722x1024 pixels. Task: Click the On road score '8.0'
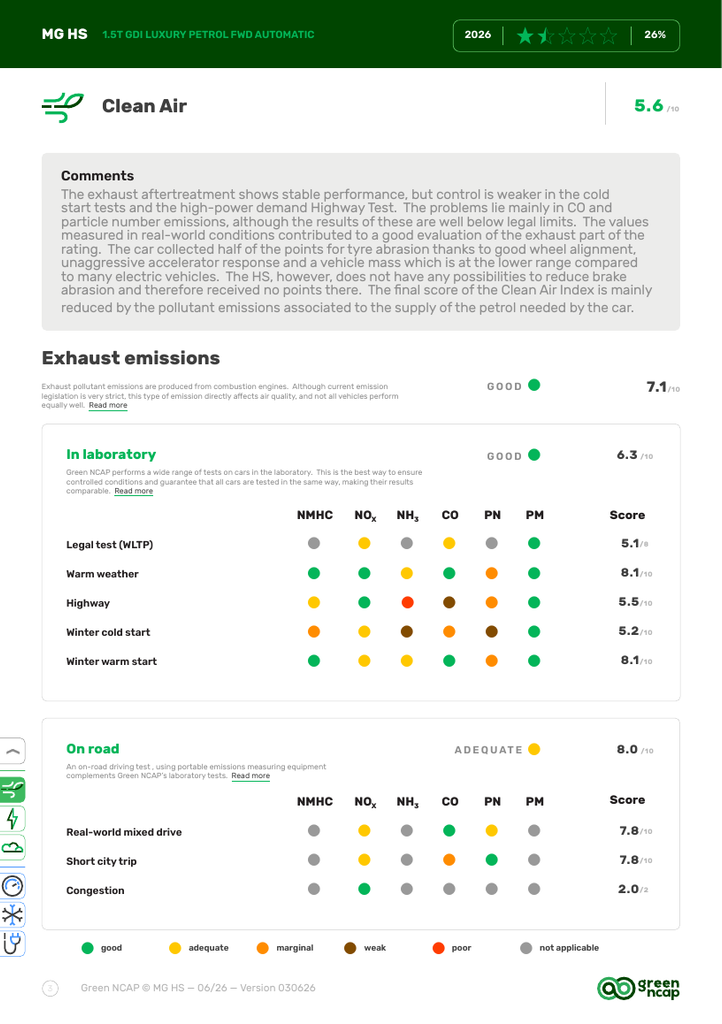click(627, 750)
